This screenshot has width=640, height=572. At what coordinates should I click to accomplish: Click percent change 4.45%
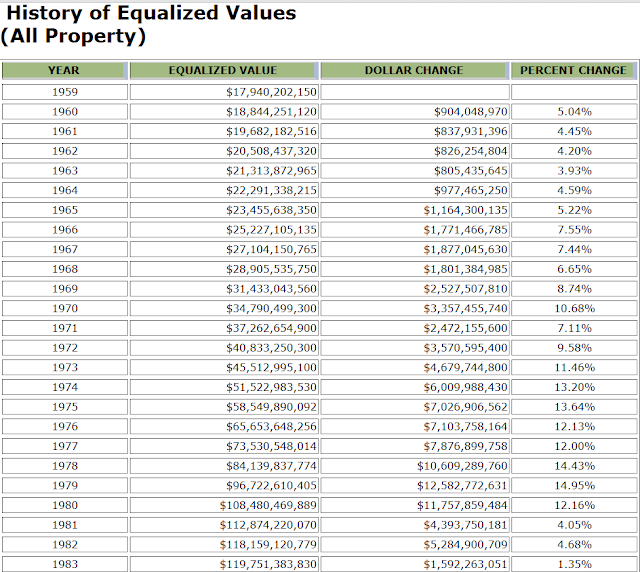(x=574, y=131)
